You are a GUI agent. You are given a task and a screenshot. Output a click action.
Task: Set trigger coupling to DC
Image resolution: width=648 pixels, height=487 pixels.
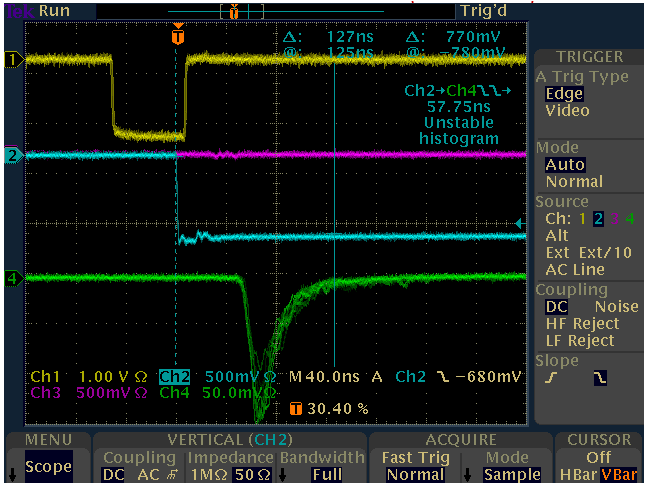(556, 307)
